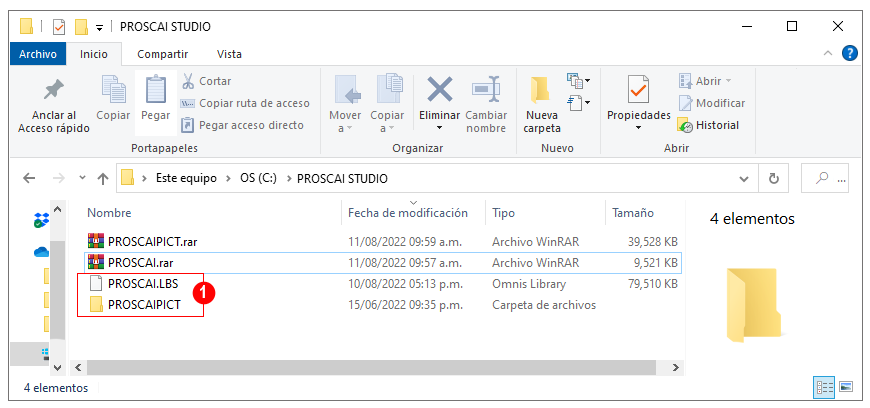This screenshot has width=870, height=408.
Task: Switch to the Compartir tab
Action: 163,54
